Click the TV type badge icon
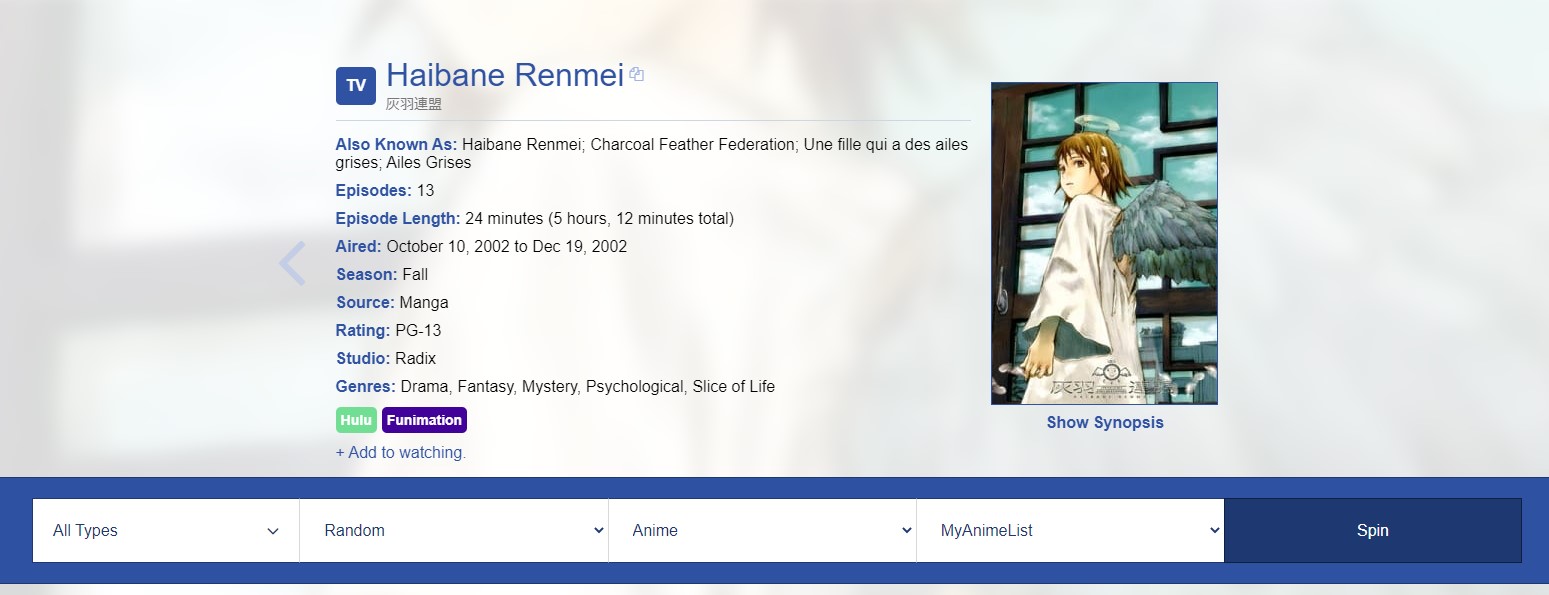The width and height of the screenshot is (1549, 595). (x=355, y=86)
